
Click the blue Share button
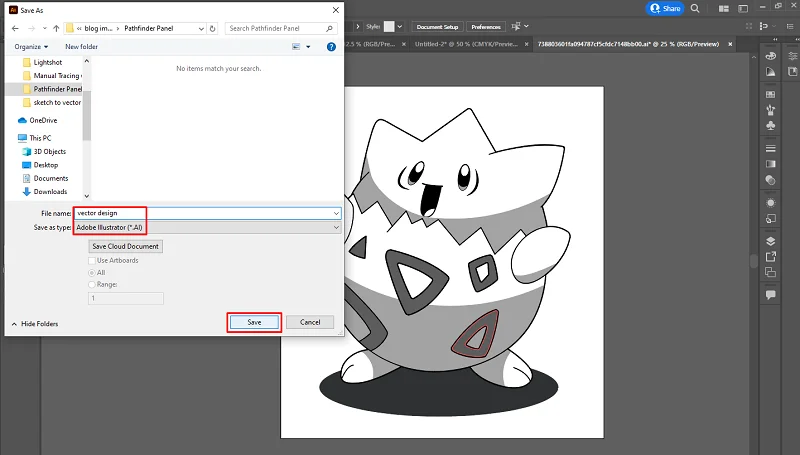click(x=665, y=8)
